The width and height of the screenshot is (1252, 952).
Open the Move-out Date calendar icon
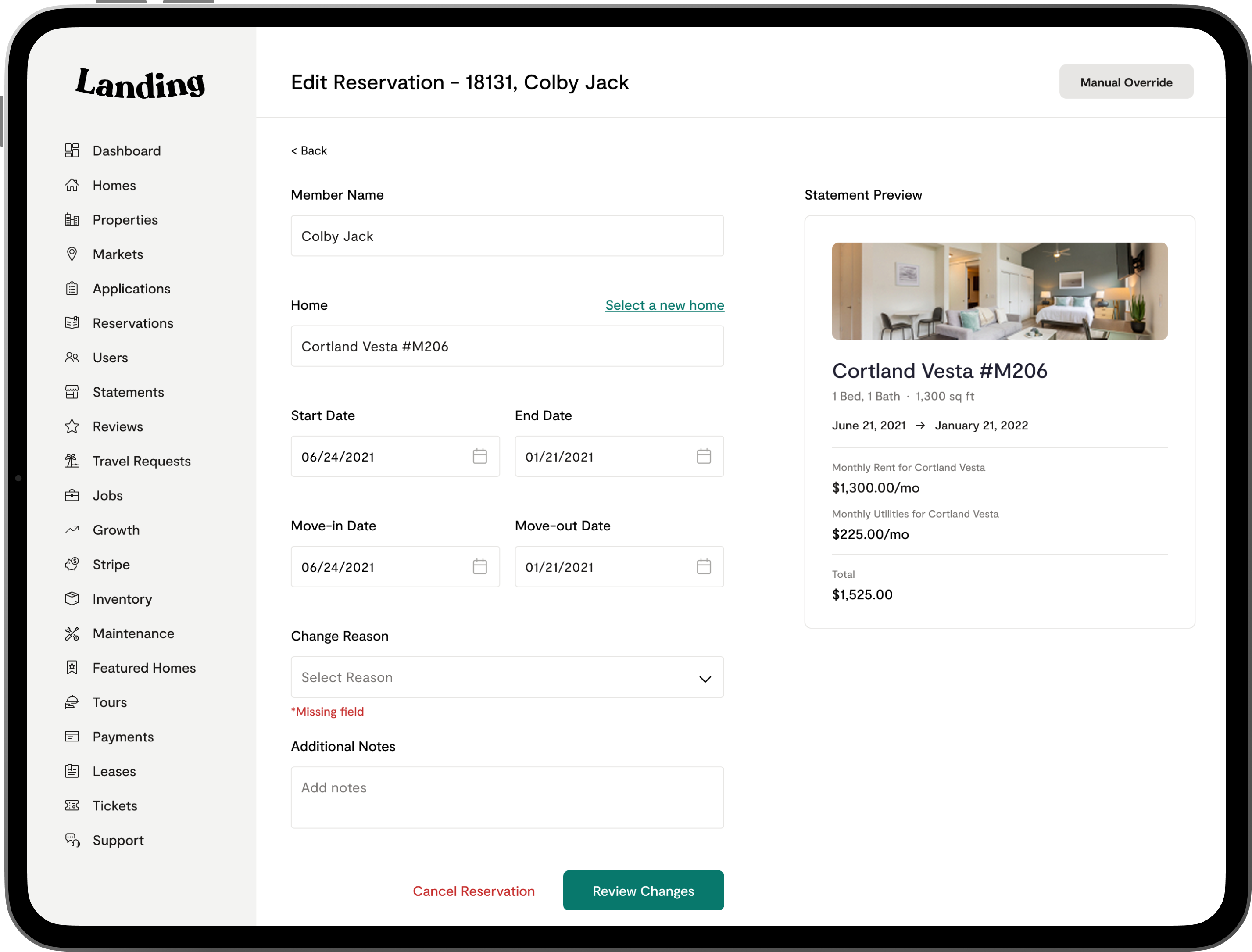coord(703,566)
